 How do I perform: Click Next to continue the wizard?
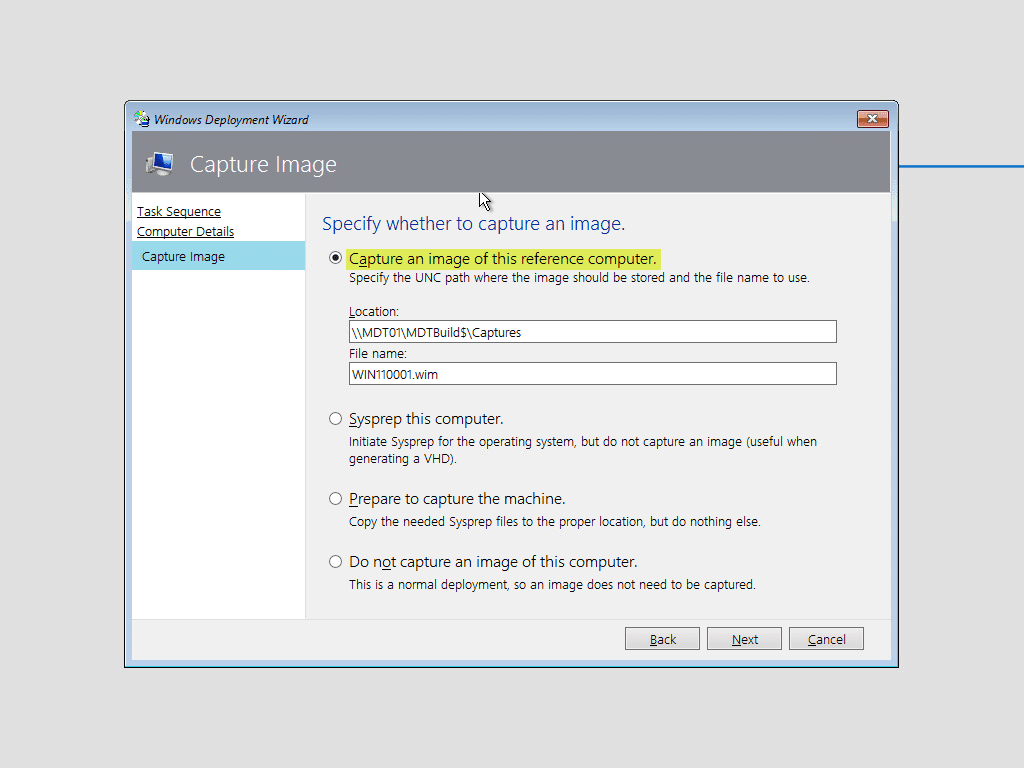[744, 638]
